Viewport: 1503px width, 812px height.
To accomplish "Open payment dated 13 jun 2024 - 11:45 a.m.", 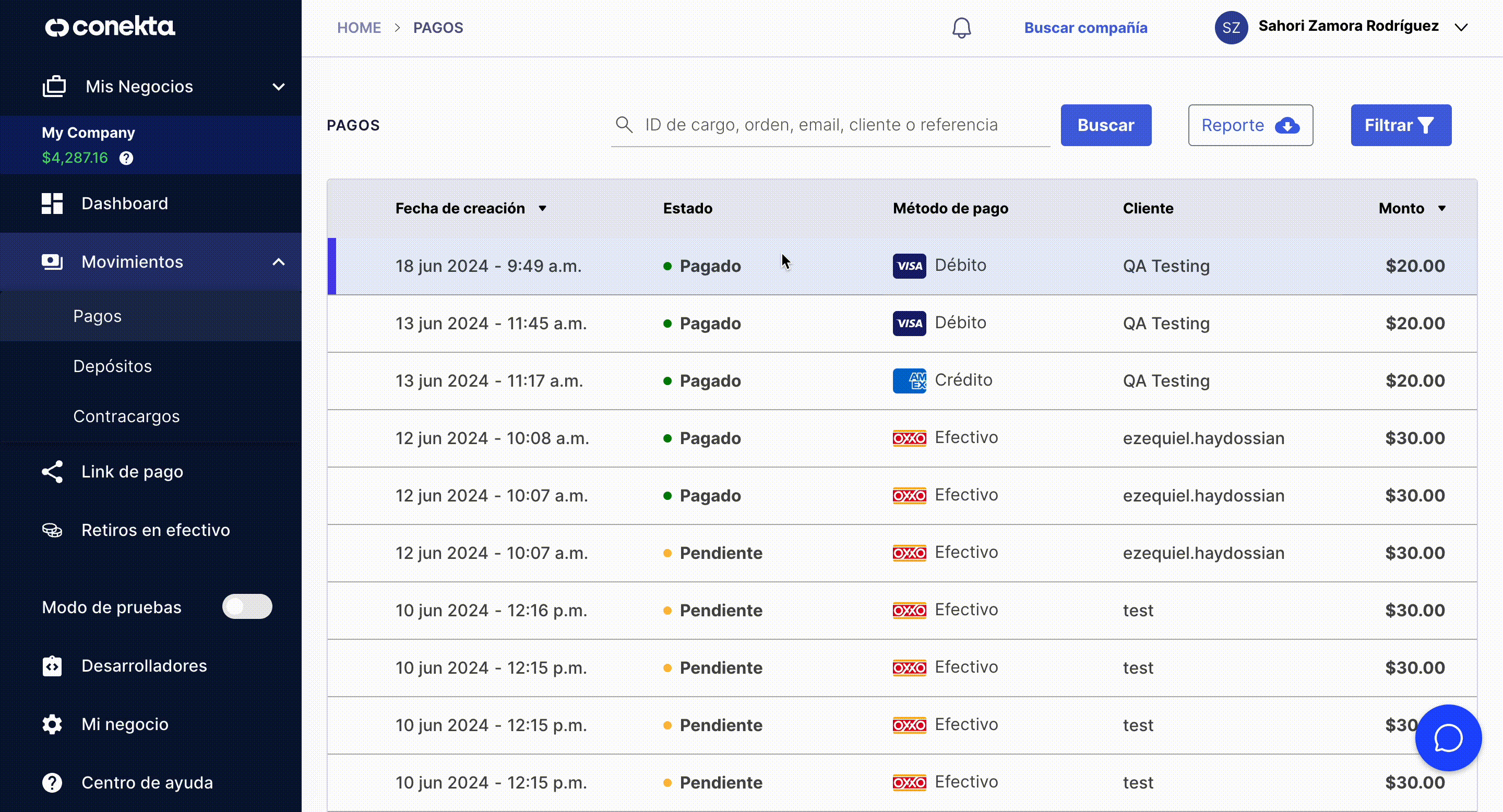I will (x=902, y=323).
